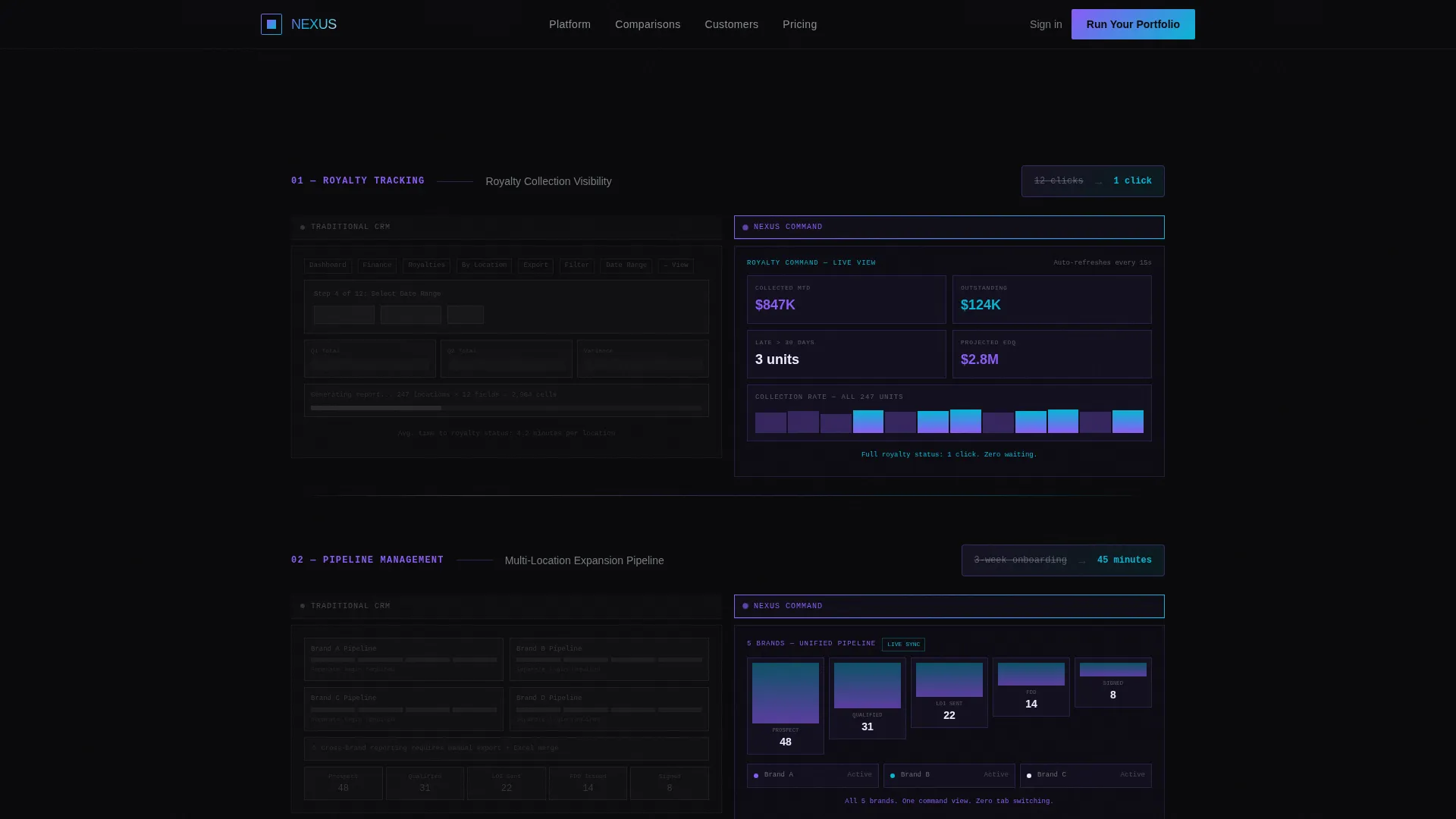This screenshot has height=819, width=1456.
Task: Click the Collected MTD $847K card
Action: click(846, 300)
